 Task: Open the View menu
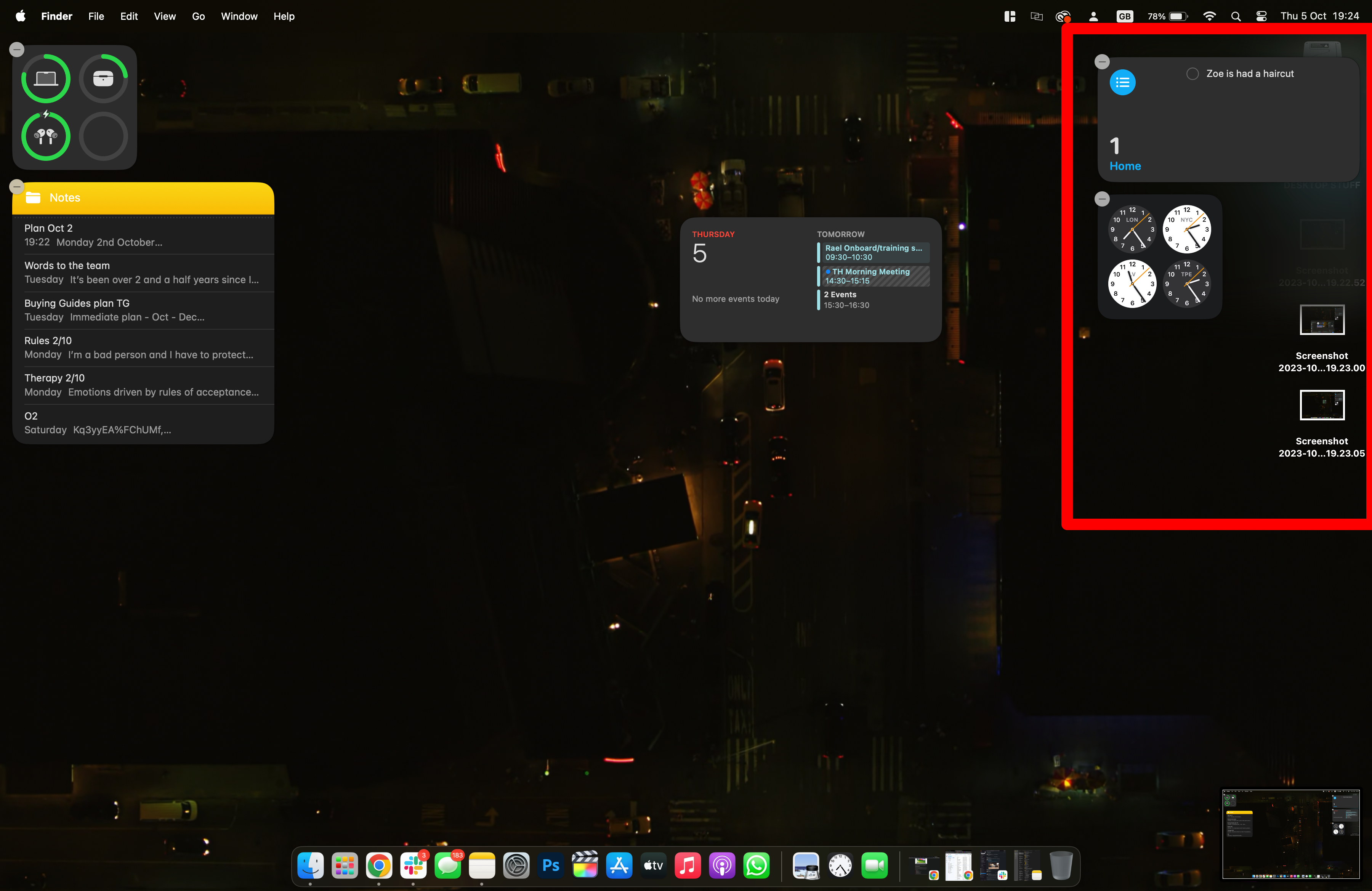click(x=164, y=16)
